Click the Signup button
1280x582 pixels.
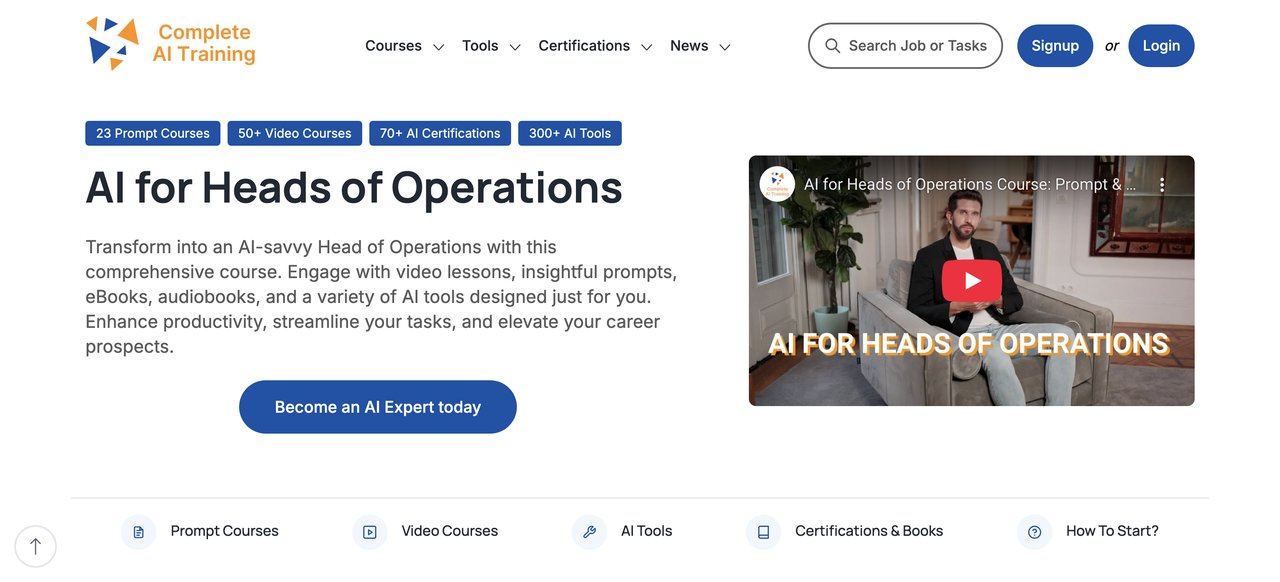click(1055, 46)
